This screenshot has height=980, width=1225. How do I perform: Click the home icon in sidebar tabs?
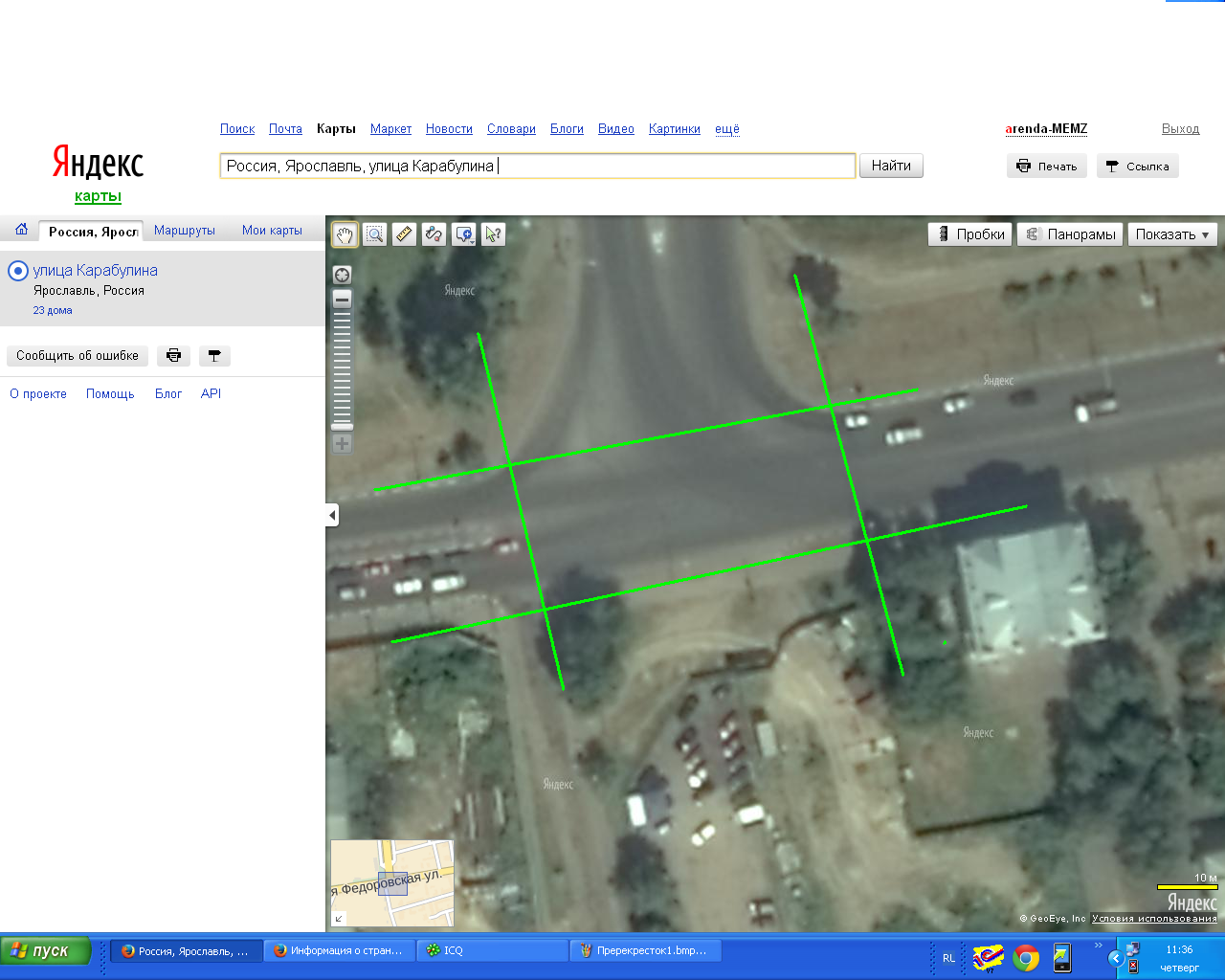tap(21, 230)
